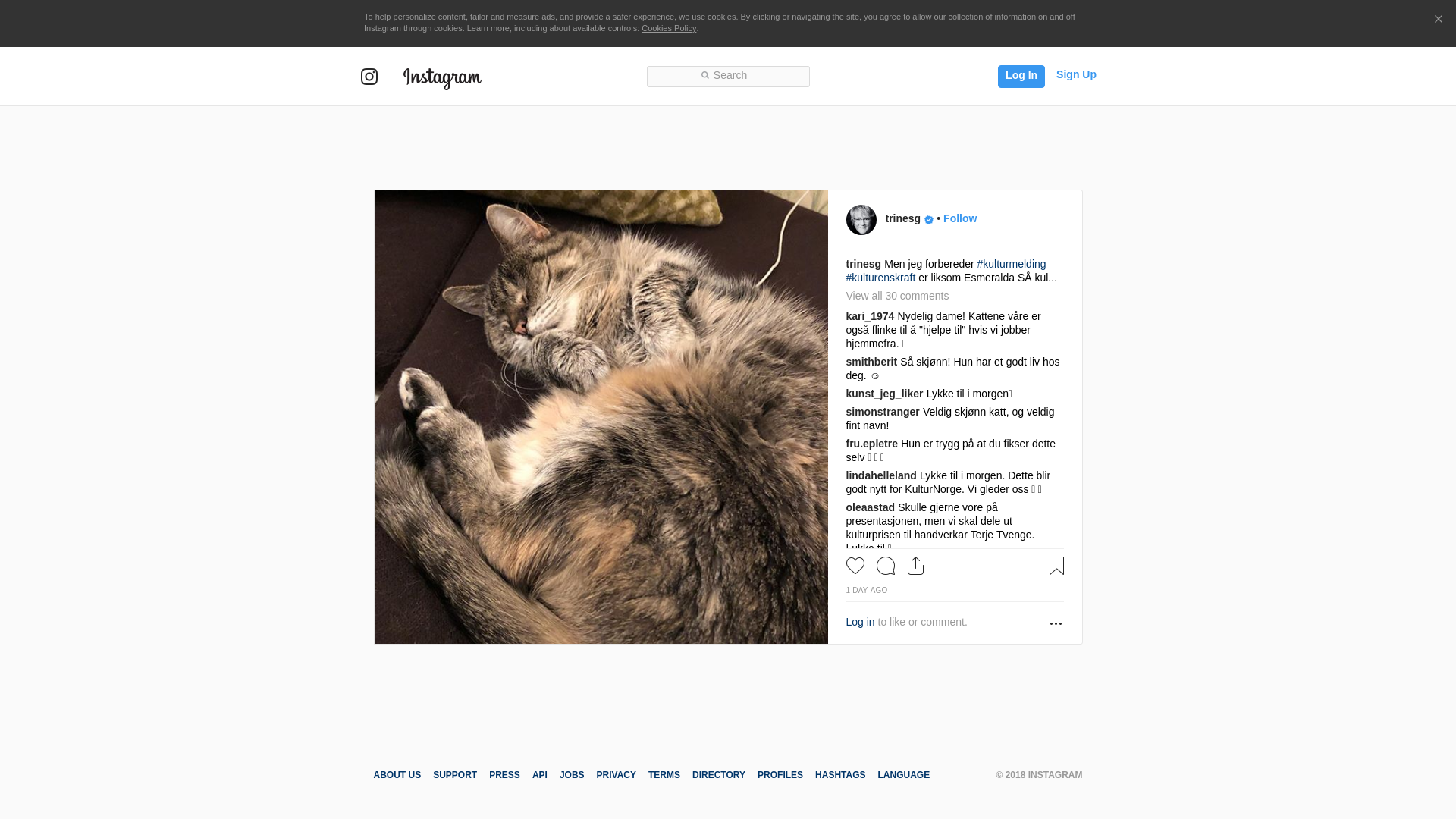Viewport: 1456px width, 819px height.
Task: Like the post with the heart icon
Action: click(855, 566)
